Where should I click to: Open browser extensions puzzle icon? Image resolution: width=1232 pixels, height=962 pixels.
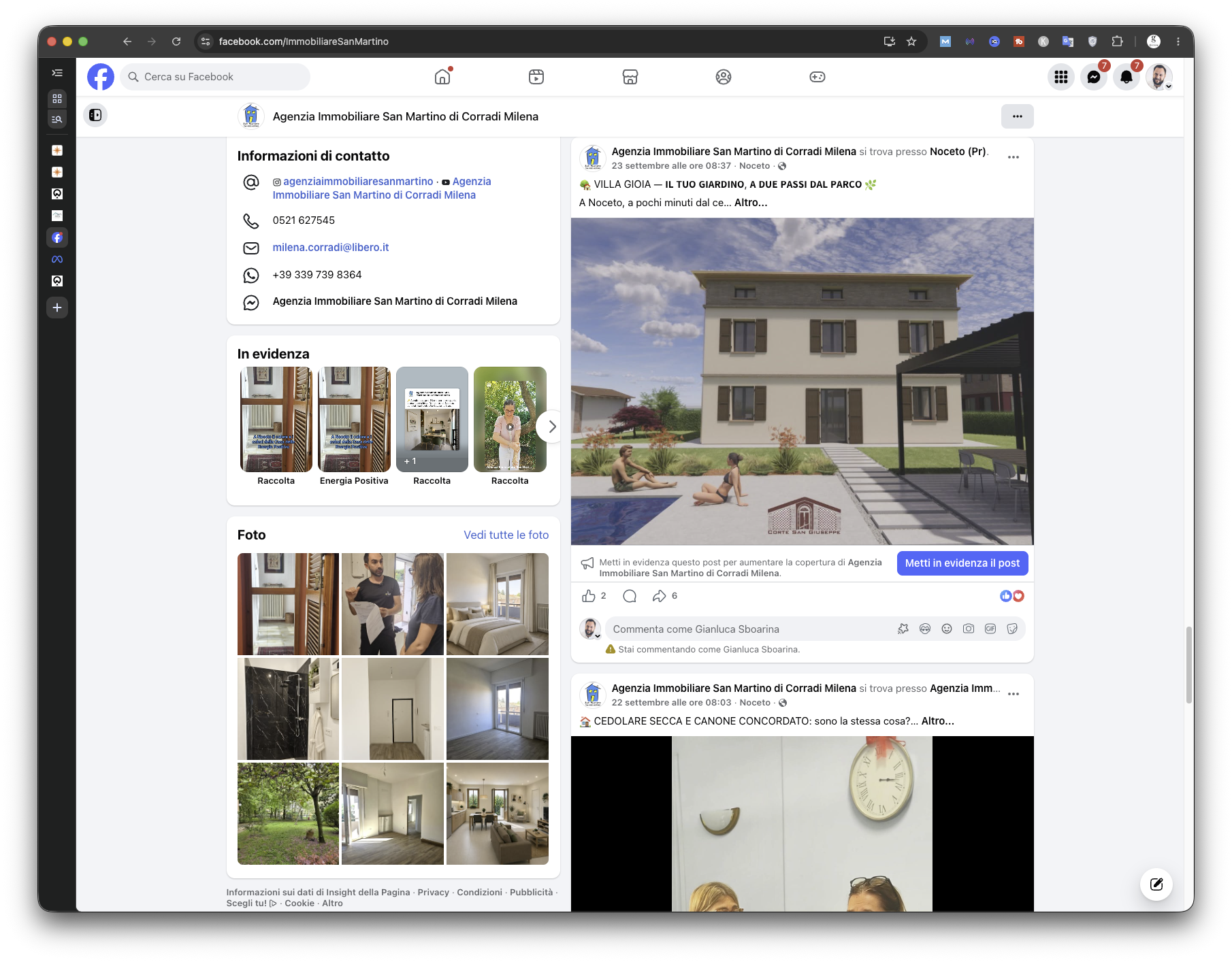(1117, 42)
